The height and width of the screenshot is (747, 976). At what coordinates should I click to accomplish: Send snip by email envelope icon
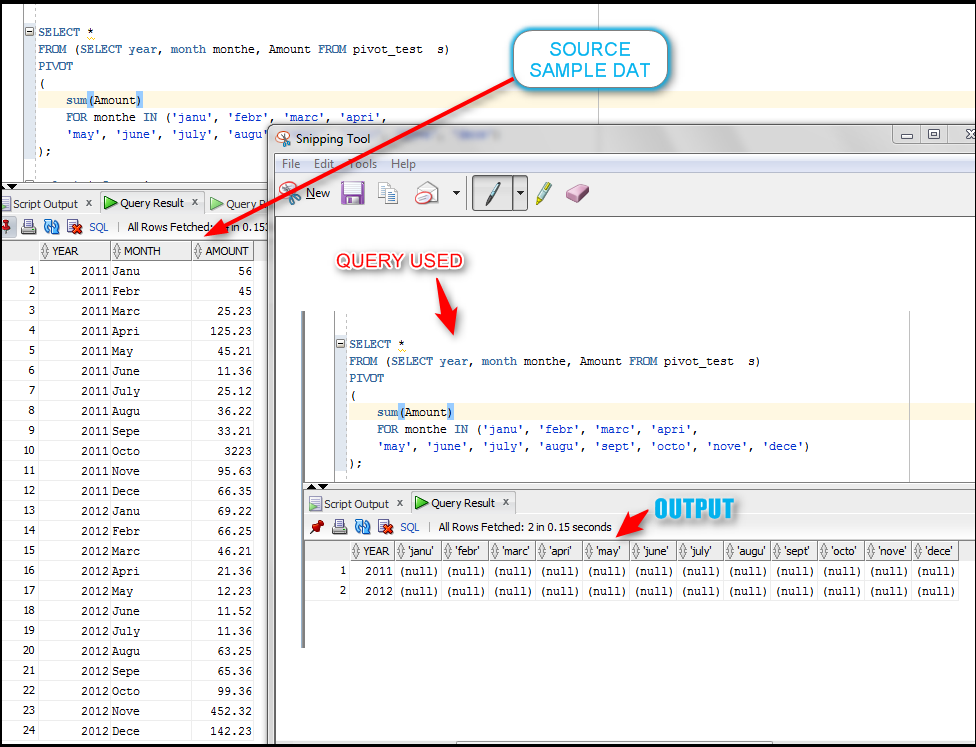click(x=427, y=193)
